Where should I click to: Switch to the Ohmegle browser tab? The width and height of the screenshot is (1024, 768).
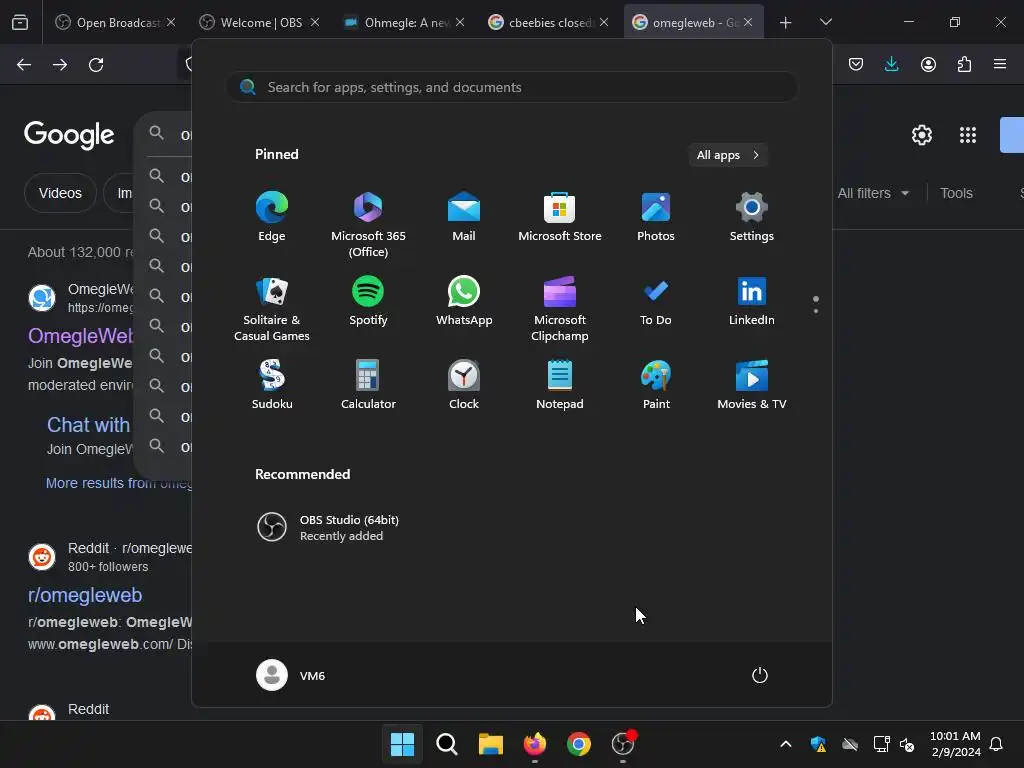[405, 22]
